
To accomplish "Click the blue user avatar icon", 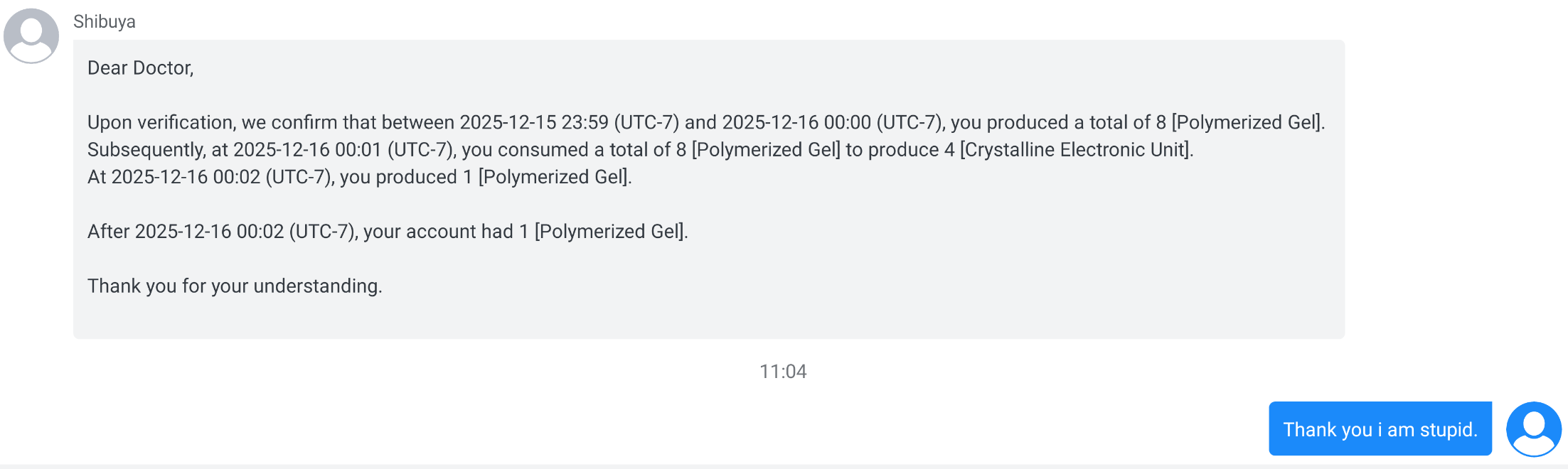I will pos(1533,429).
